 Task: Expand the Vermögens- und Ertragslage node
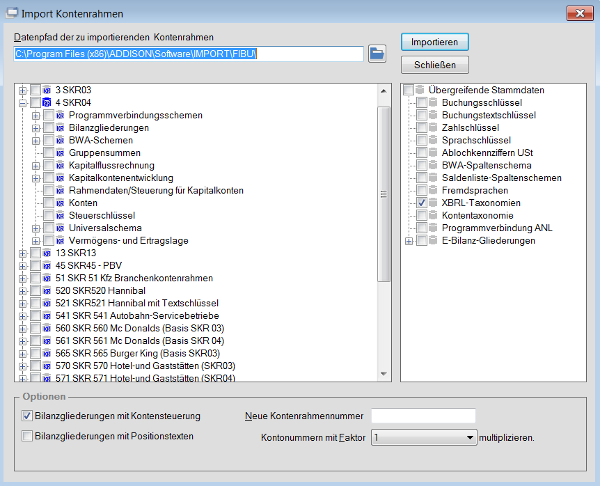pos(36,241)
